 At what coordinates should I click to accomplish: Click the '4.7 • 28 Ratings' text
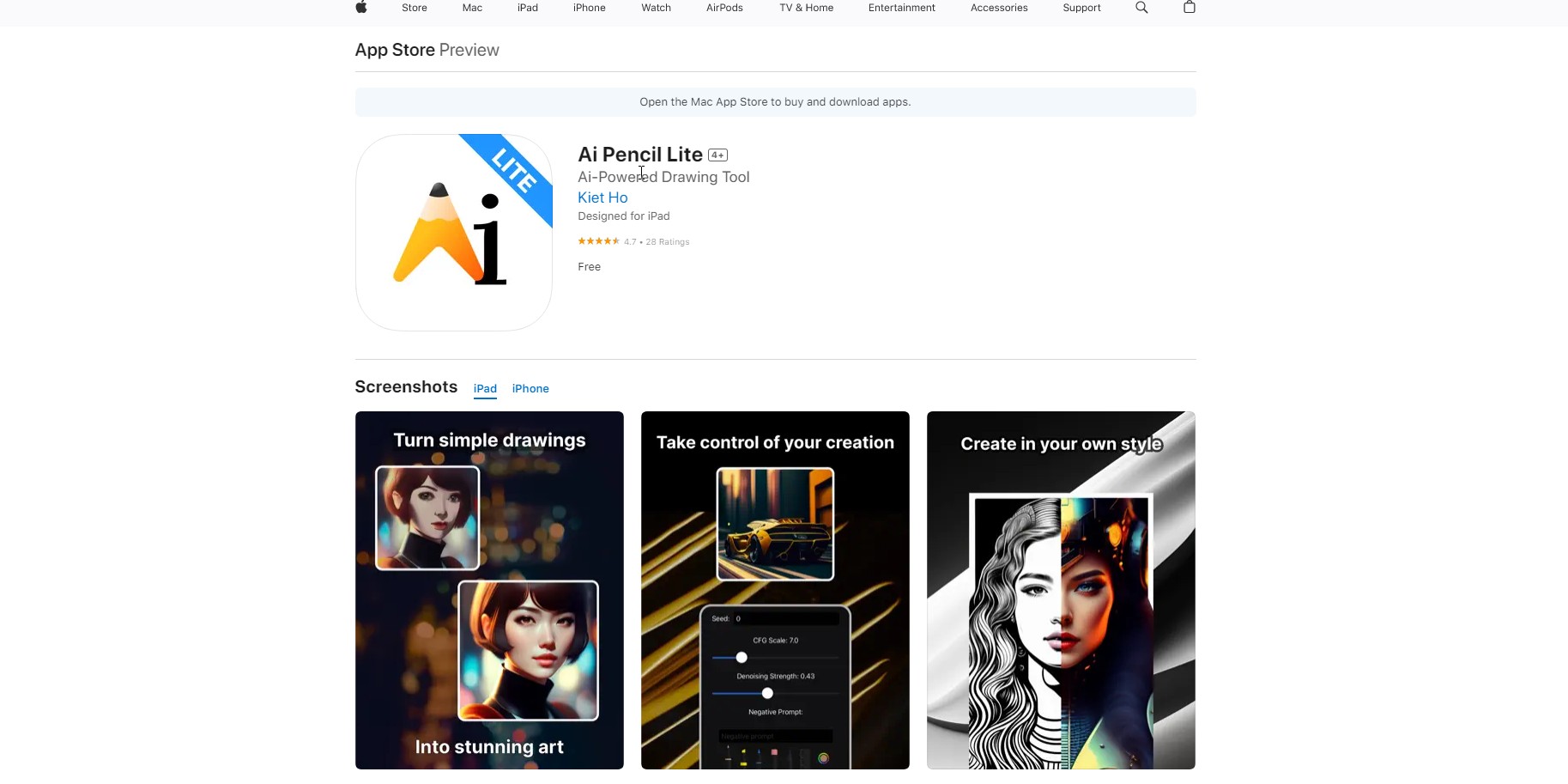pyautogui.click(x=657, y=242)
